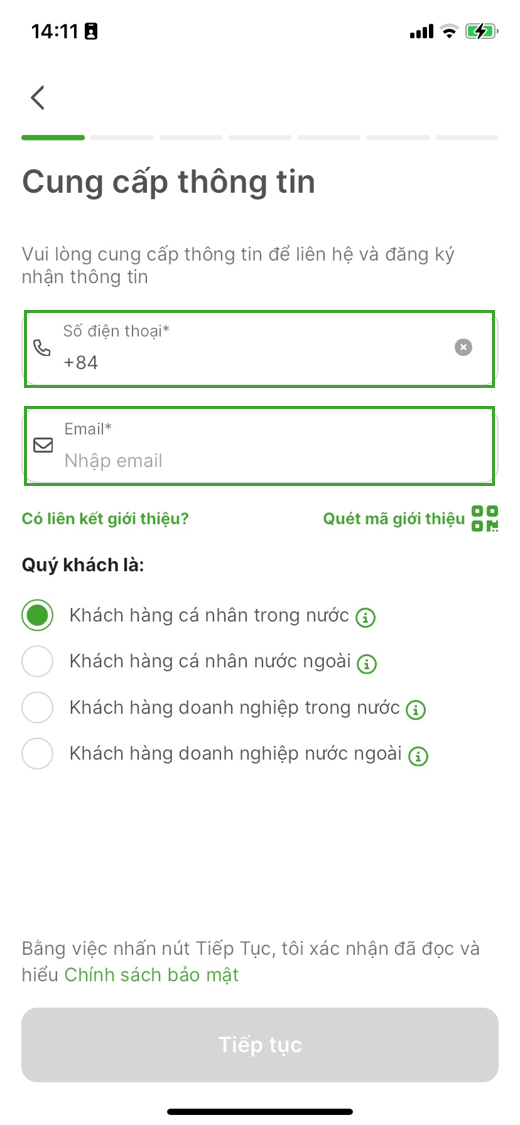
Task: Open the QR code scanner icon
Action: point(485,518)
